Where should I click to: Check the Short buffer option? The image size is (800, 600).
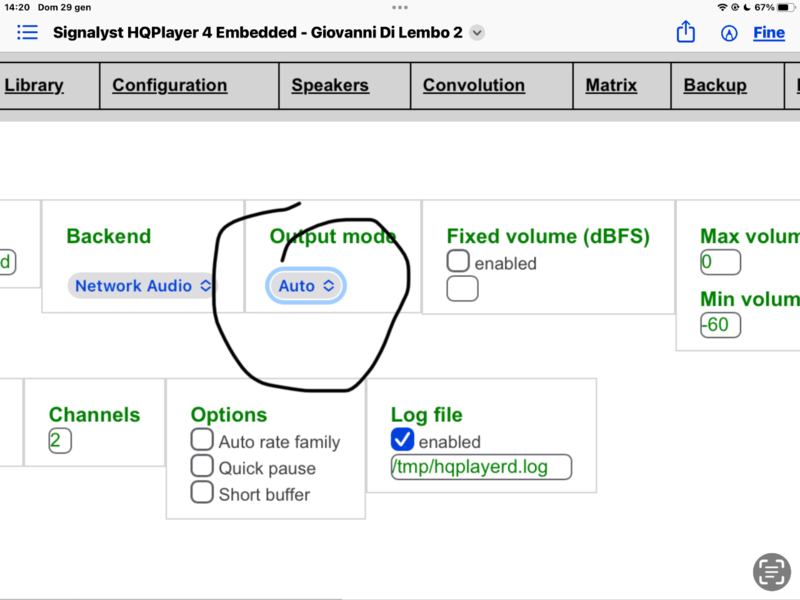click(x=202, y=493)
